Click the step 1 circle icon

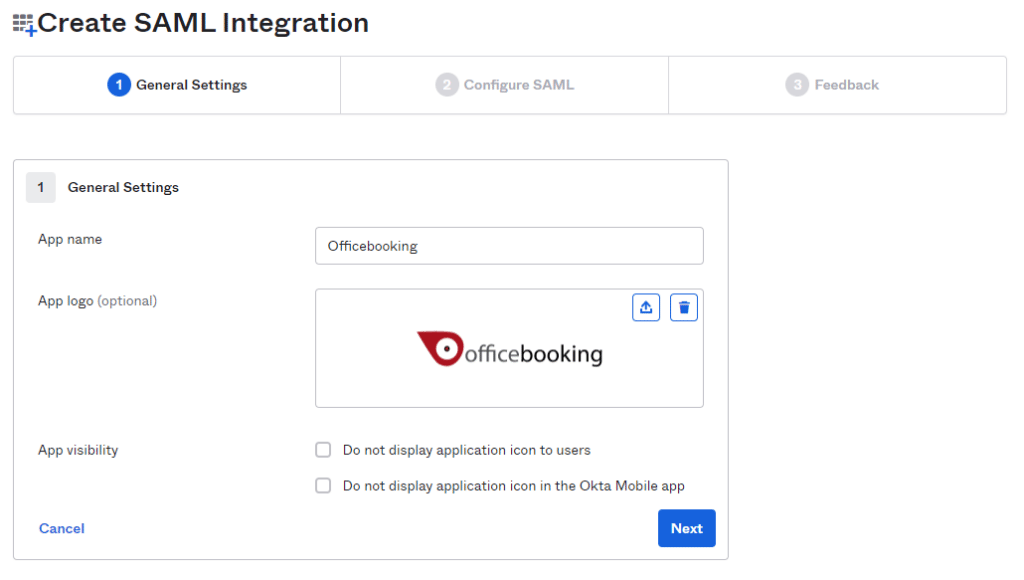(119, 85)
